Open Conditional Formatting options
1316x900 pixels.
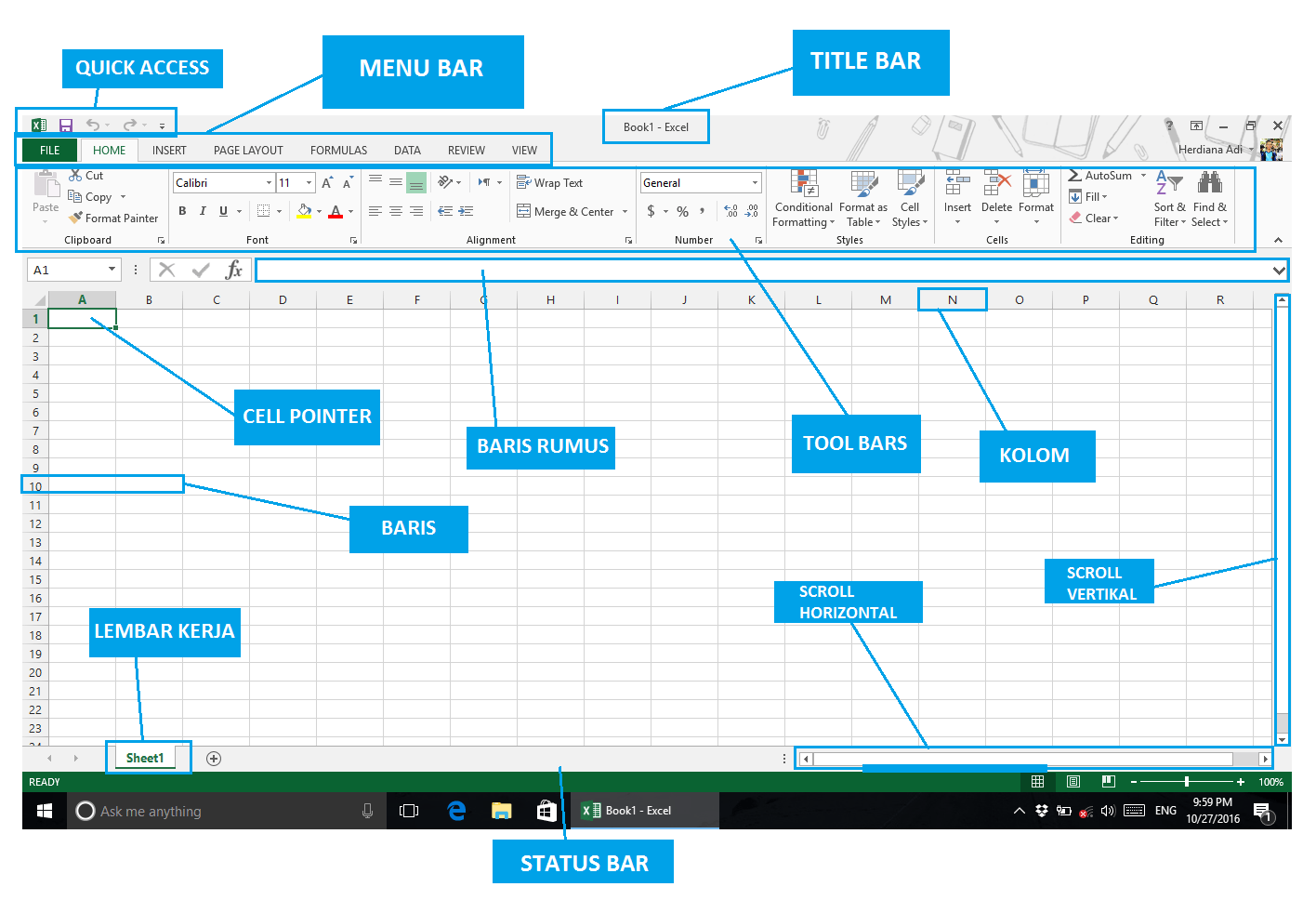pos(804,198)
